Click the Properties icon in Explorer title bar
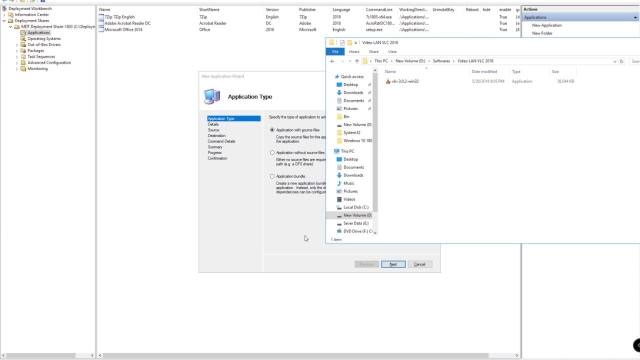Image resolution: width=640 pixels, height=360 pixels. coord(342,42)
